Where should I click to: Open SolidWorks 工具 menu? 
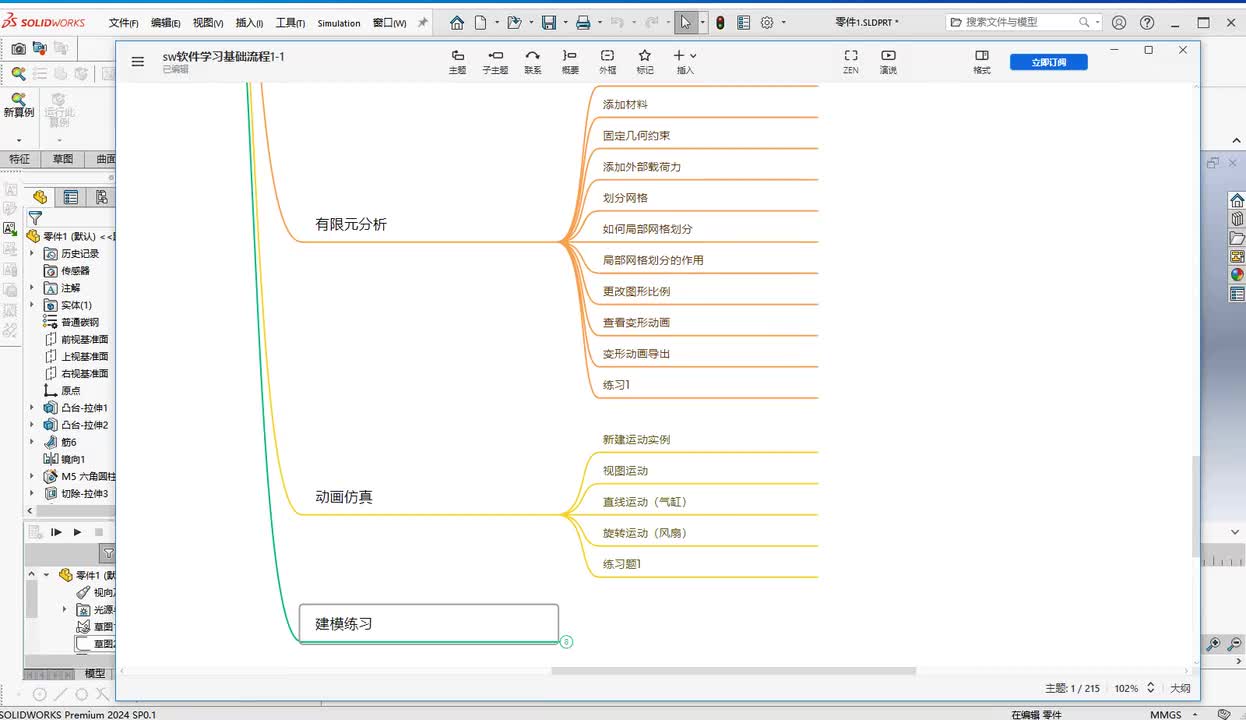[290, 23]
